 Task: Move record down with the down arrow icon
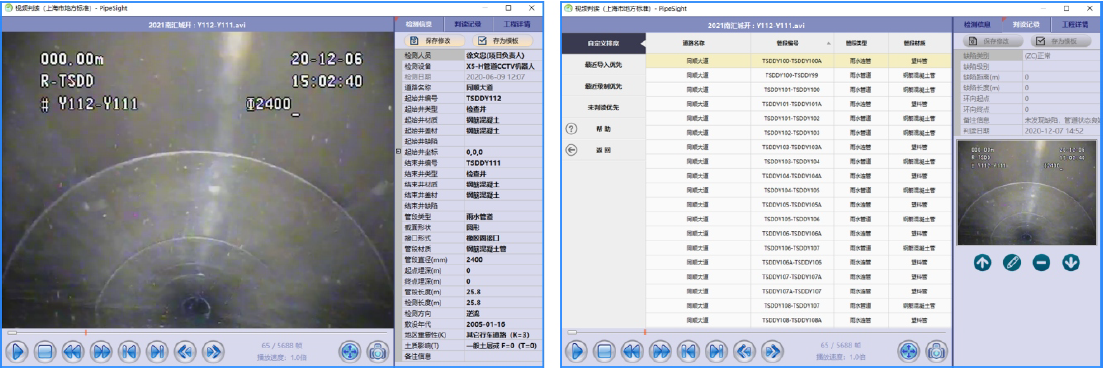pos(1071,263)
